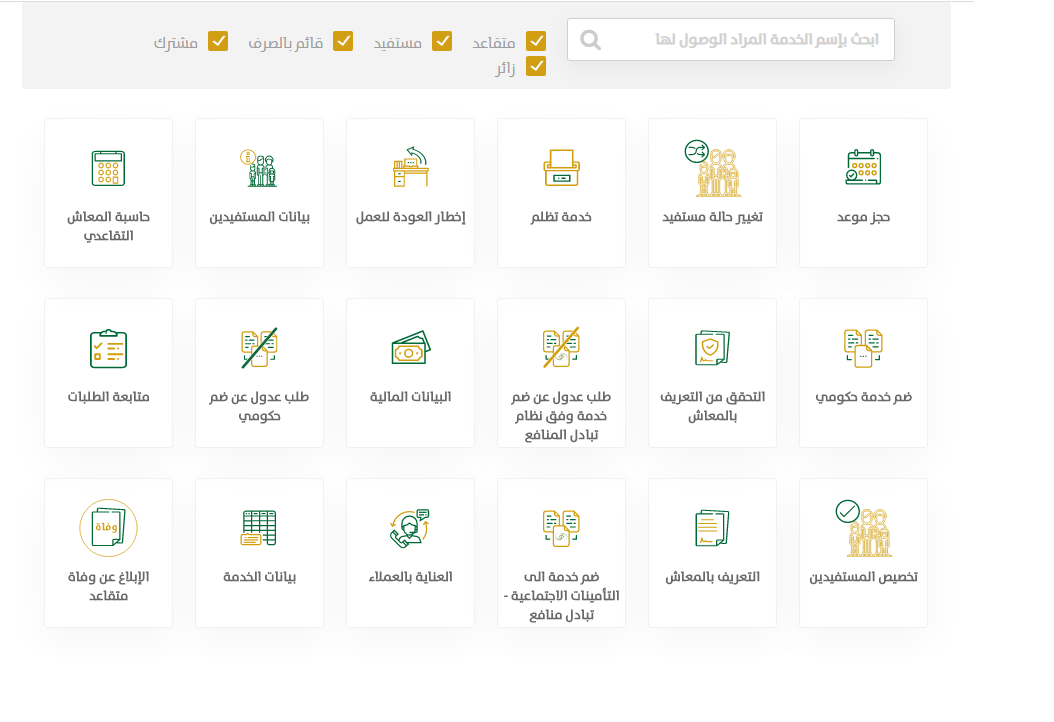
Task: Click the طلب عدول عن ضم حكومي label
Action: [x=259, y=406]
